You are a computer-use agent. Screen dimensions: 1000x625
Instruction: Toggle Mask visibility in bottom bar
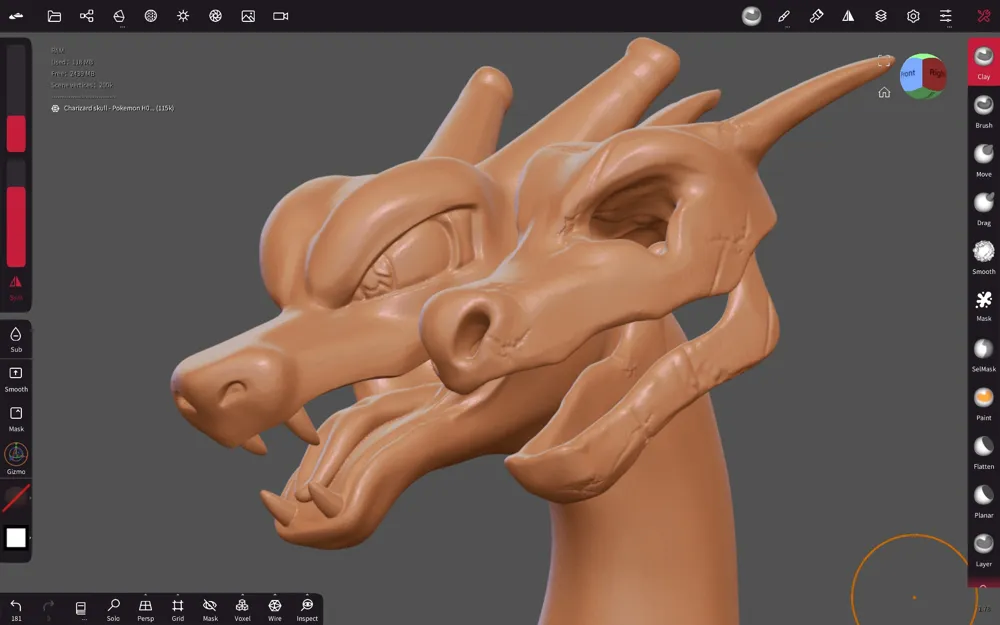click(210, 609)
